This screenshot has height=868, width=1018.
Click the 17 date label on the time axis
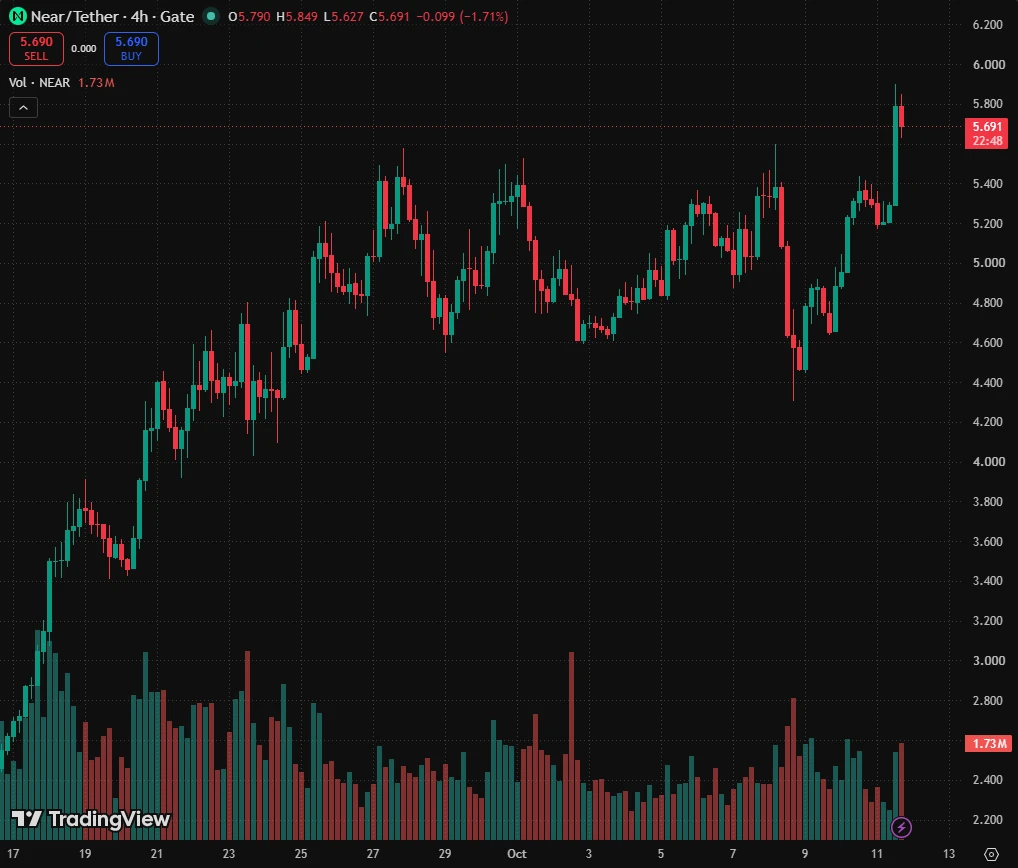coord(13,854)
